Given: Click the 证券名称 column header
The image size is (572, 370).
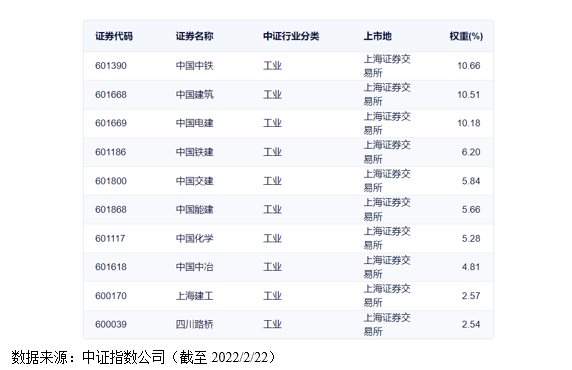Looking at the screenshot, I should (194, 36).
